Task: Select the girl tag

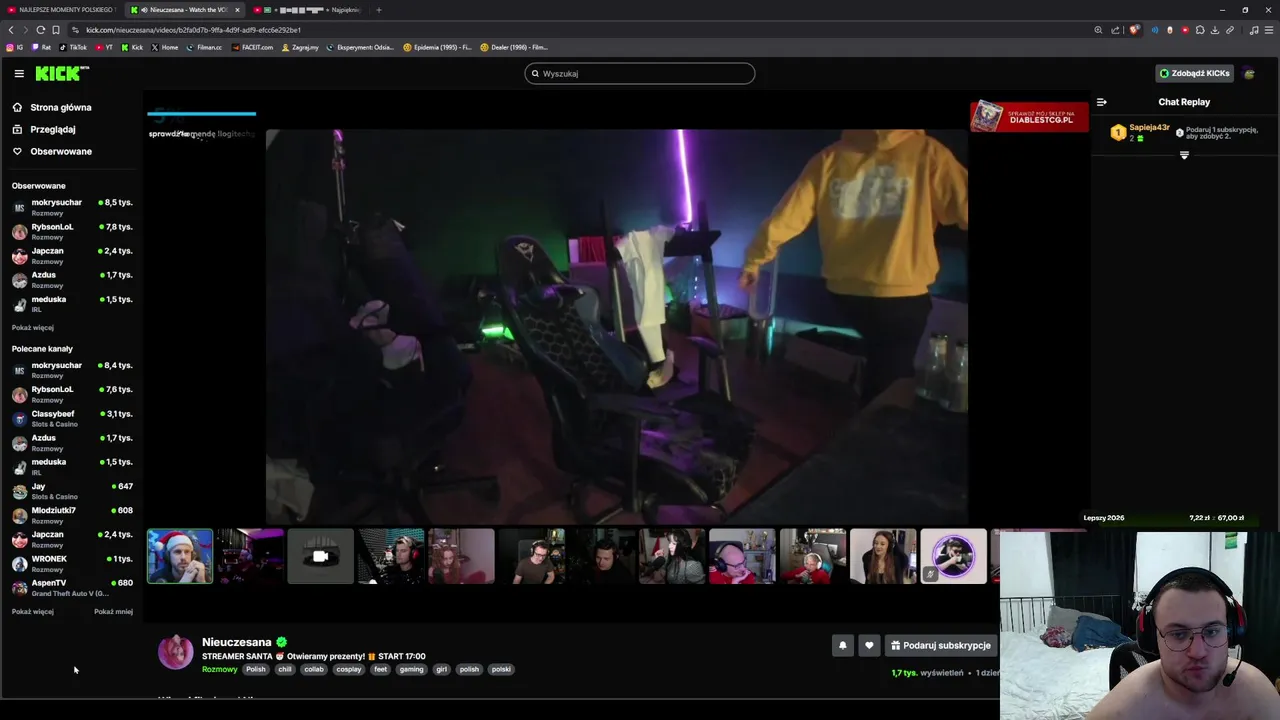Action: click(441, 669)
